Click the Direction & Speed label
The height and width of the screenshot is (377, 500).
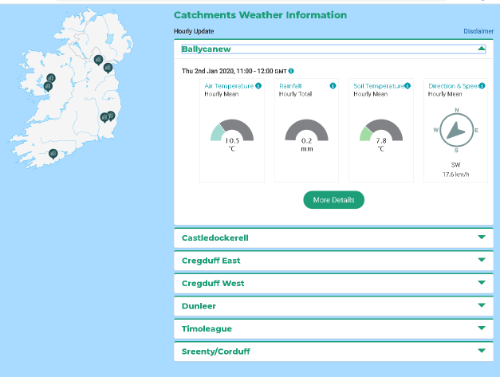(454, 86)
